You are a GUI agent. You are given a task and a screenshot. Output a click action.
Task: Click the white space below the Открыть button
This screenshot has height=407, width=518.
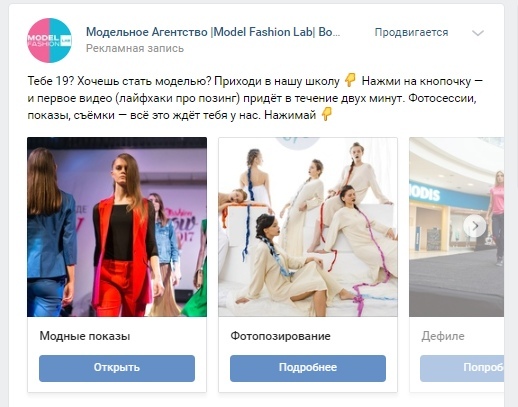tap(117, 387)
